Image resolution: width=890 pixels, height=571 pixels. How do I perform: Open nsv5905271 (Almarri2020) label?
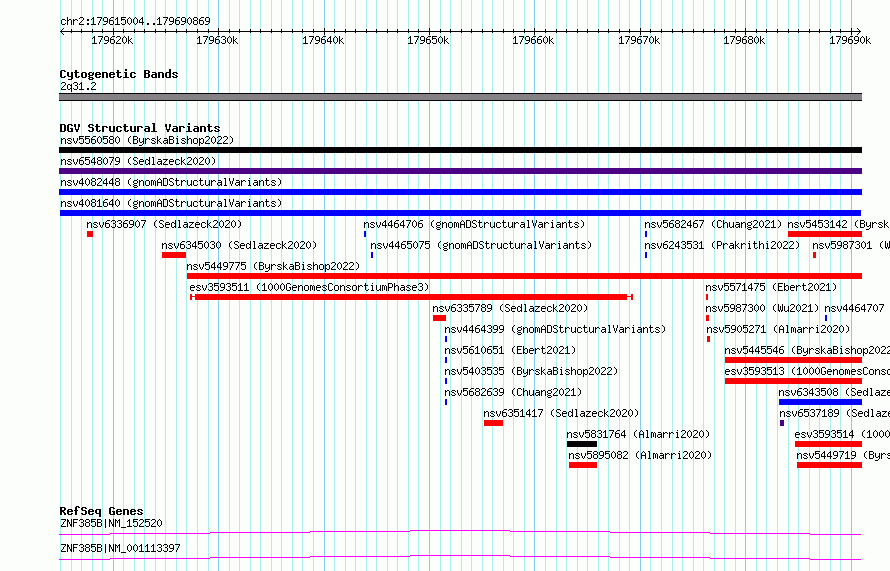tap(778, 329)
